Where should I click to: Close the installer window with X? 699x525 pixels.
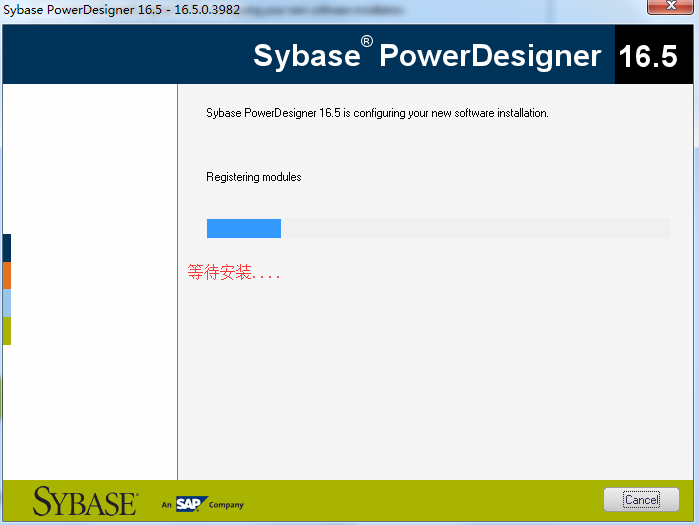tap(670, 7)
